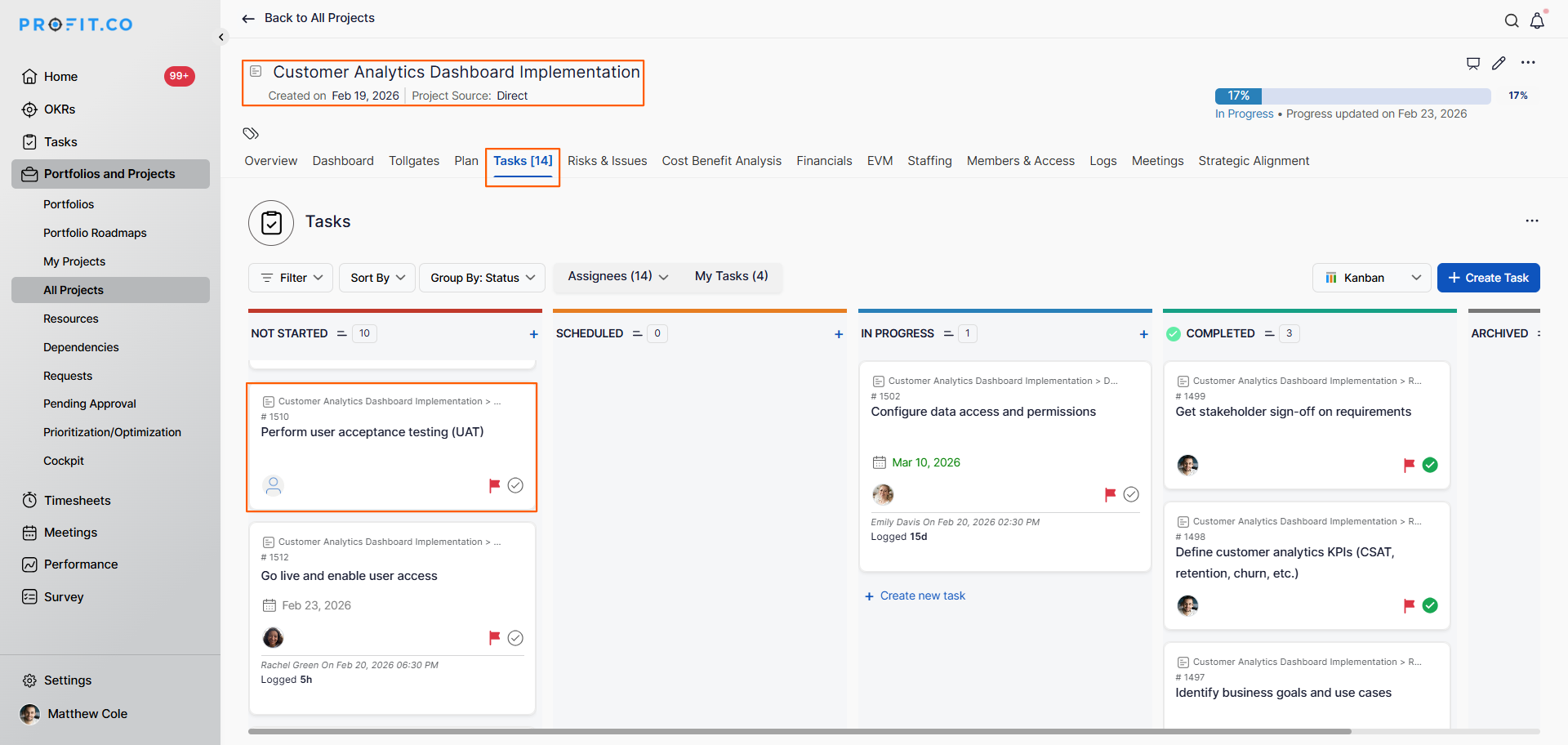
Task: Expand Group By: Status dropdown
Action: (483, 278)
